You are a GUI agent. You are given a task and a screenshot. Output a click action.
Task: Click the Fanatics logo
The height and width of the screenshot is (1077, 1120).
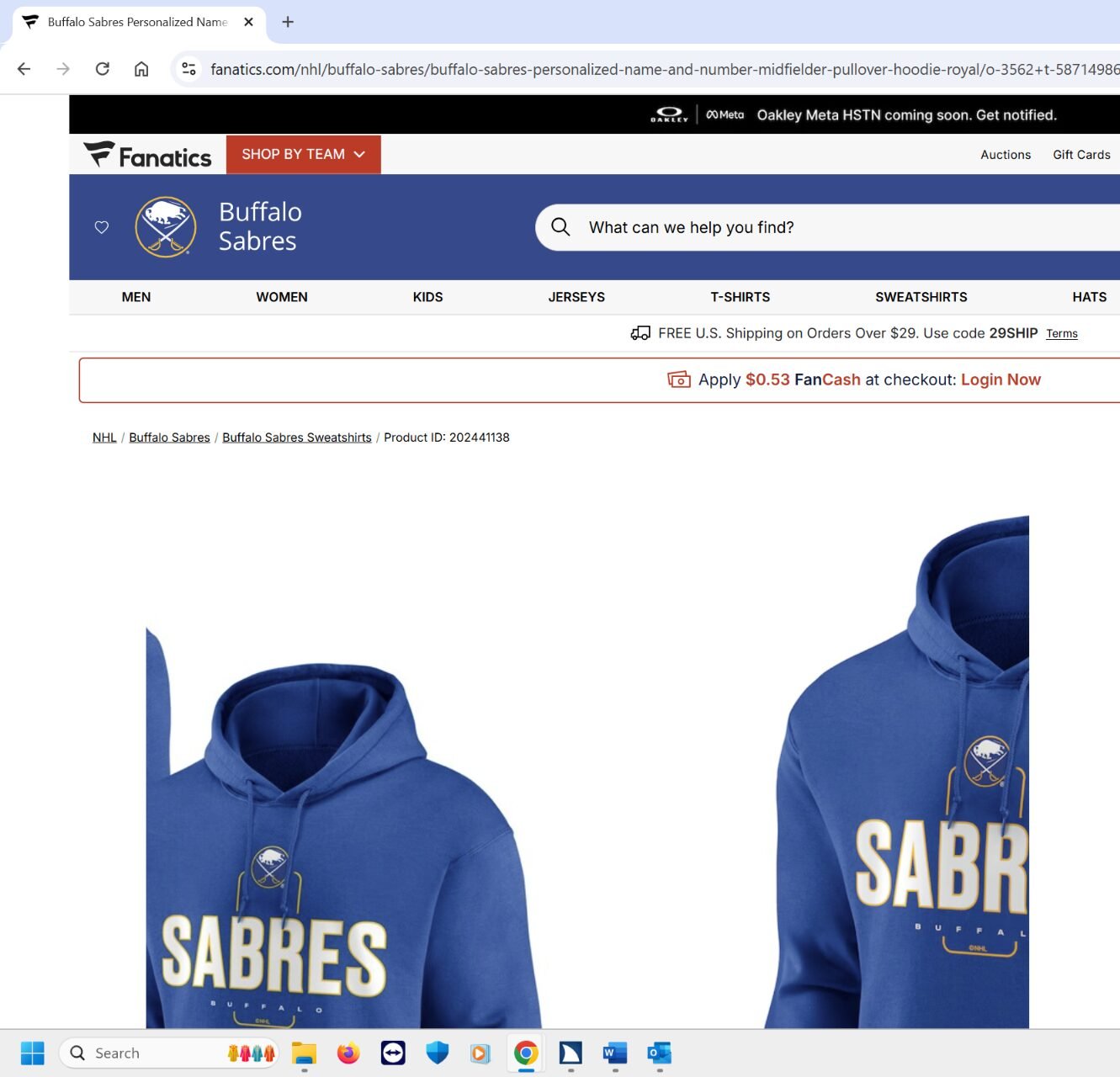tap(147, 155)
